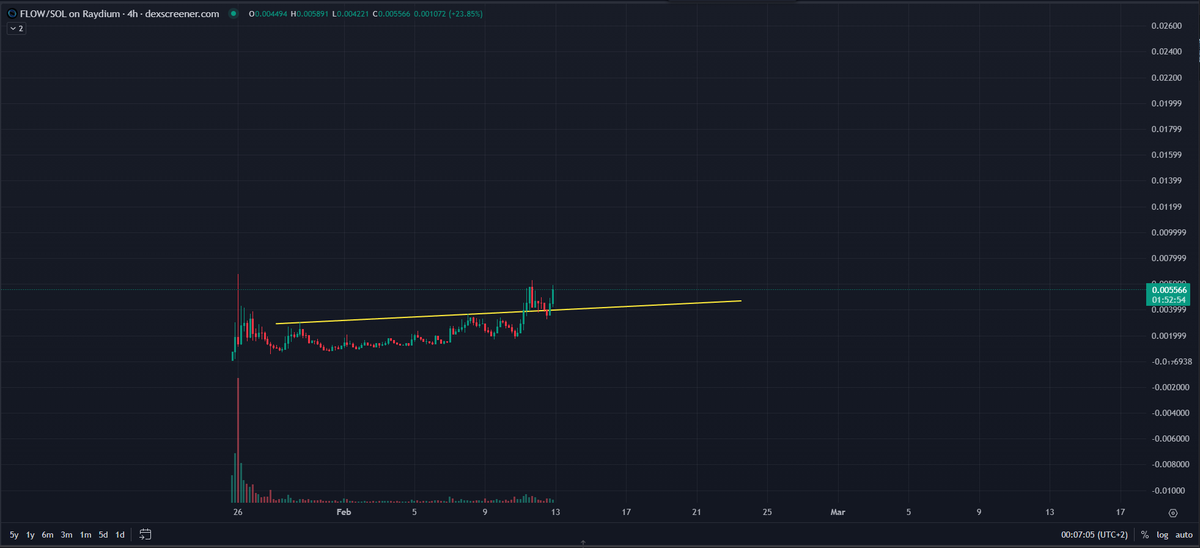
Task: Toggle logarithmic scale mode
Action: (1162, 535)
